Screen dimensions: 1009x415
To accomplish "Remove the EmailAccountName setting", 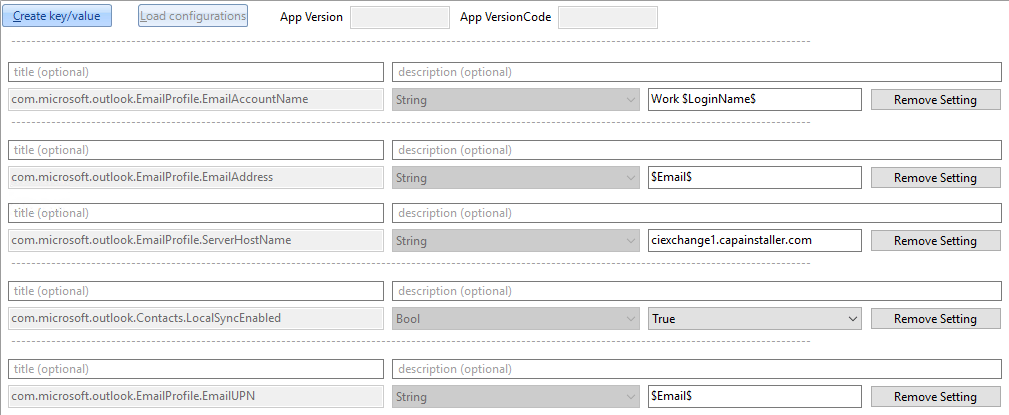I will coord(936,100).
